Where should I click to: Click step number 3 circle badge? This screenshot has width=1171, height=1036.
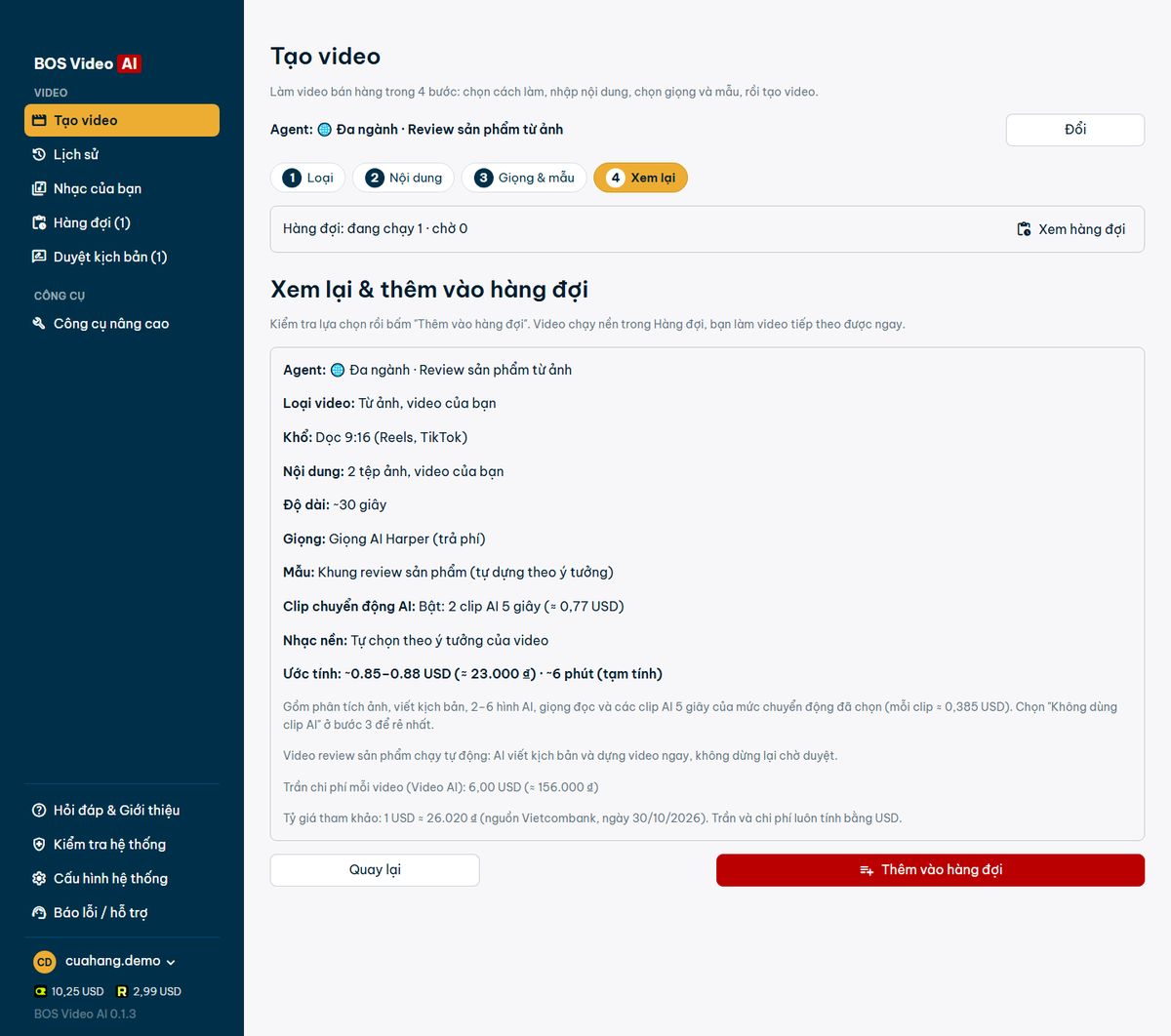pyautogui.click(x=483, y=178)
